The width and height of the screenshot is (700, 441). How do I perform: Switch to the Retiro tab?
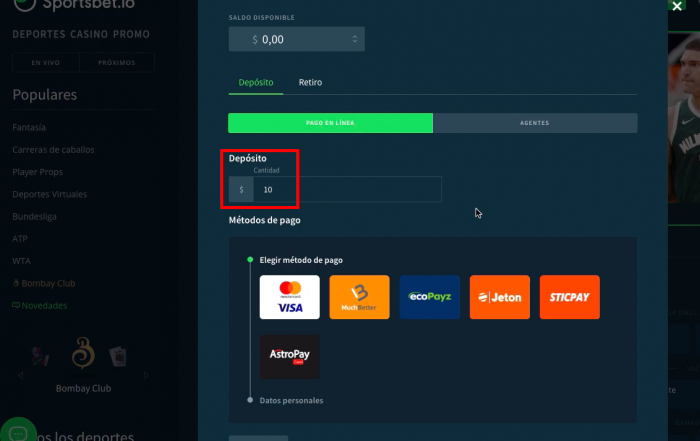pyautogui.click(x=310, y=83)
